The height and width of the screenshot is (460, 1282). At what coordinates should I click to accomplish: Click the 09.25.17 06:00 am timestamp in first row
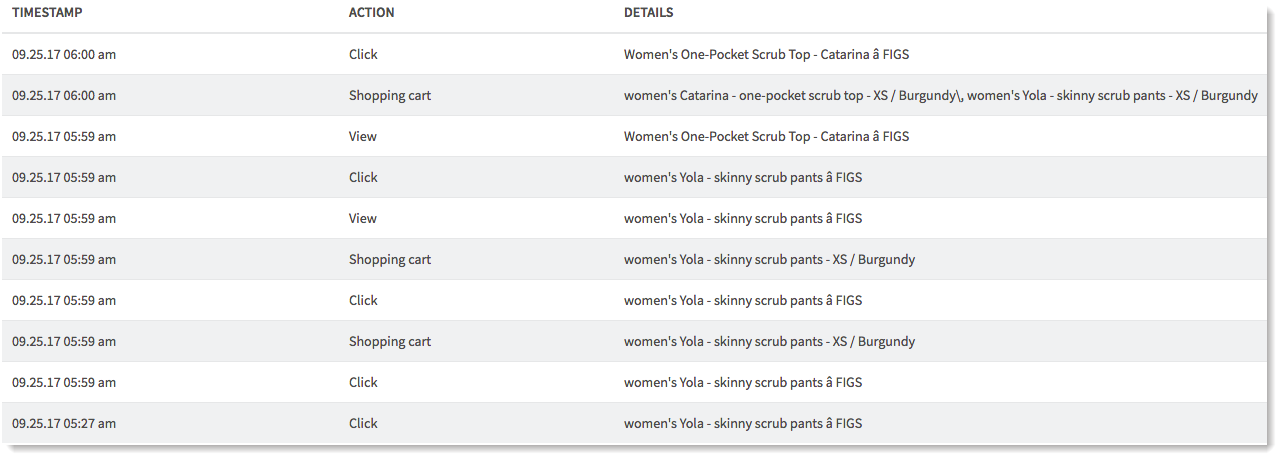(64, 55)
